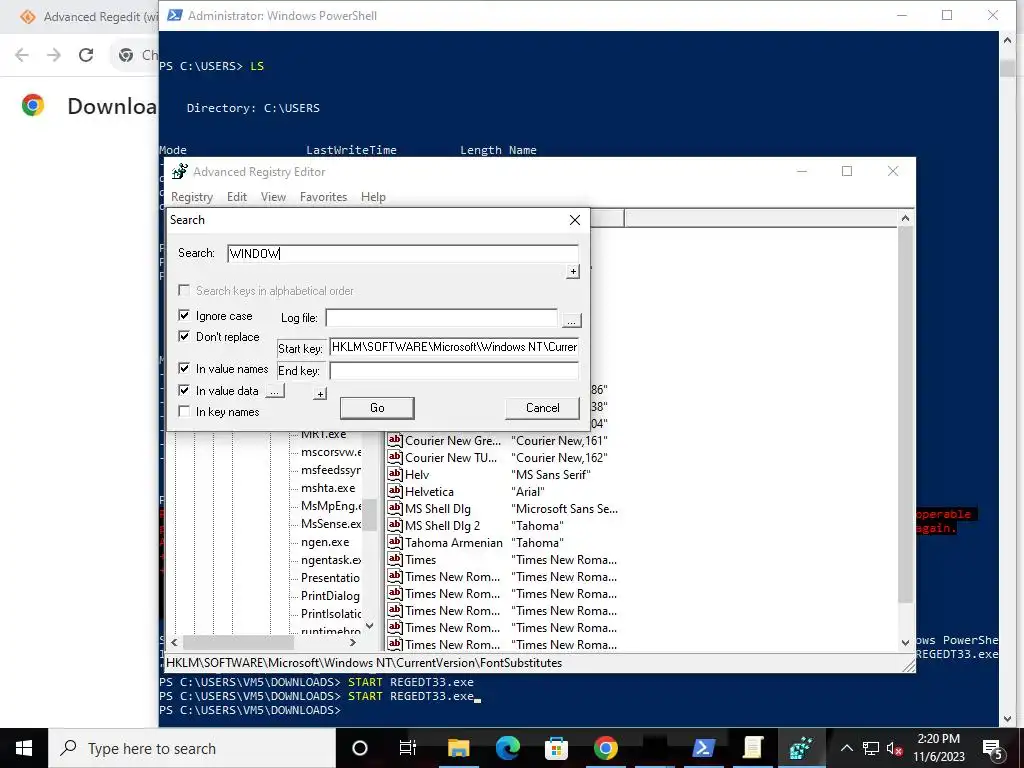Click the End key input field
The height and width of the screenshot is (768, 1024).
[454, 370]
